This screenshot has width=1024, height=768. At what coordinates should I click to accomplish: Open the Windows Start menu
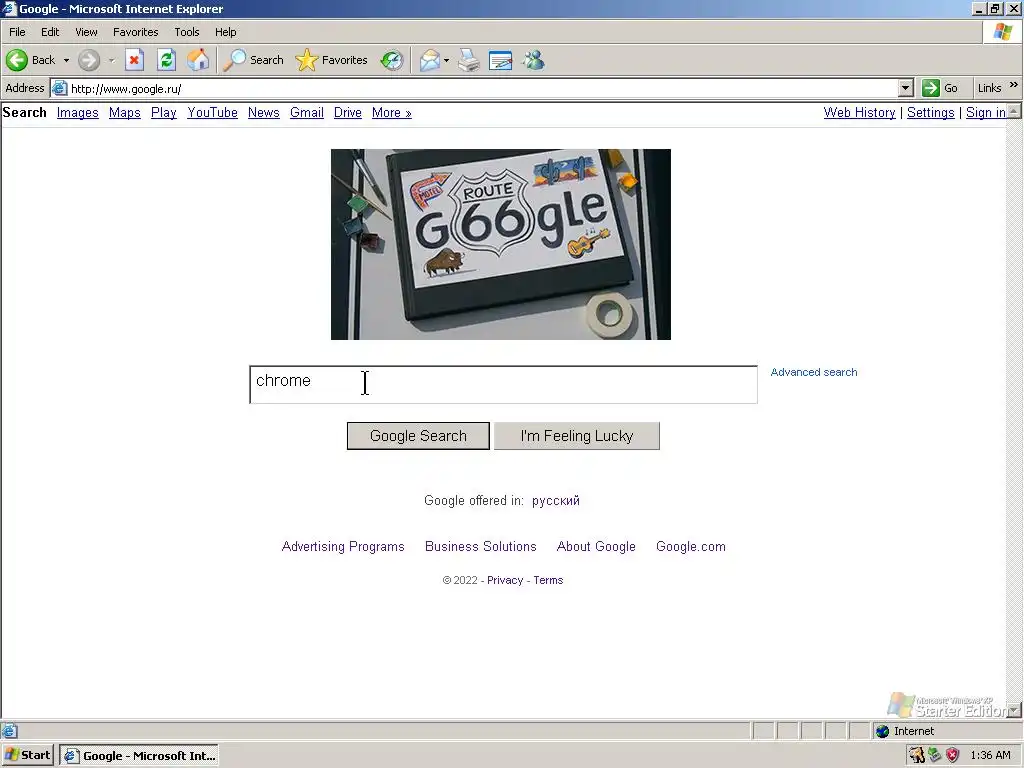27,755
